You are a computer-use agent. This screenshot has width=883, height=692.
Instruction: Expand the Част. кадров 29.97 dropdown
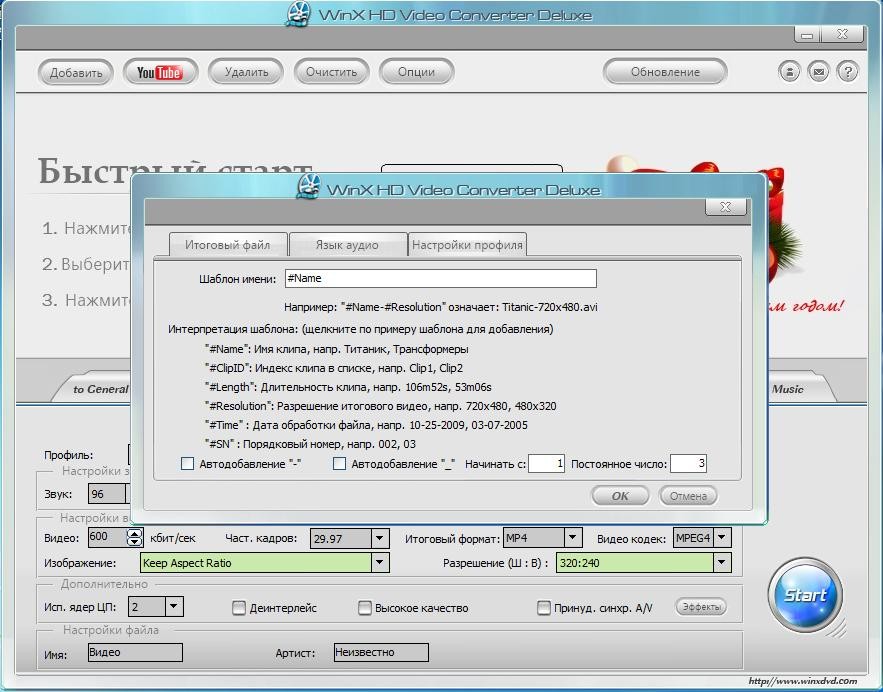pos(380,538)
